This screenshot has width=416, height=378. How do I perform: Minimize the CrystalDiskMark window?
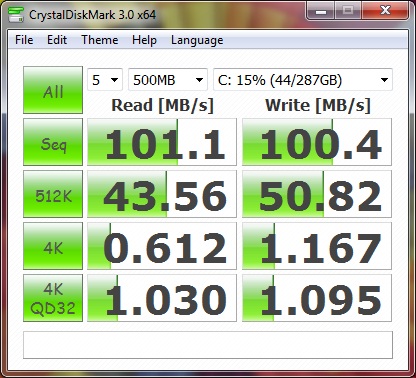[x=320, y=11]
